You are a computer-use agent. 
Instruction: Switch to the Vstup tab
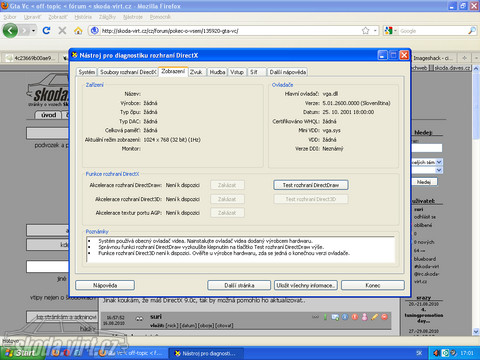point(237,72)
